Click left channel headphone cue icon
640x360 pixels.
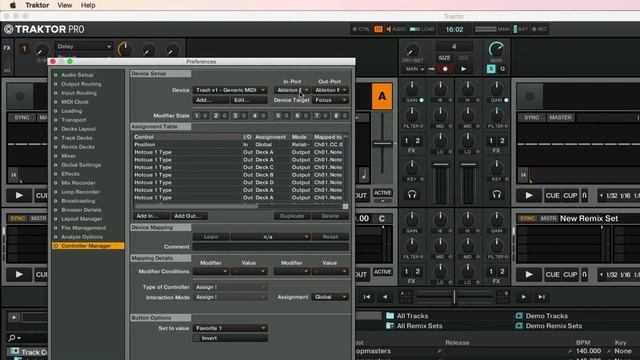[x=412, y=195]
